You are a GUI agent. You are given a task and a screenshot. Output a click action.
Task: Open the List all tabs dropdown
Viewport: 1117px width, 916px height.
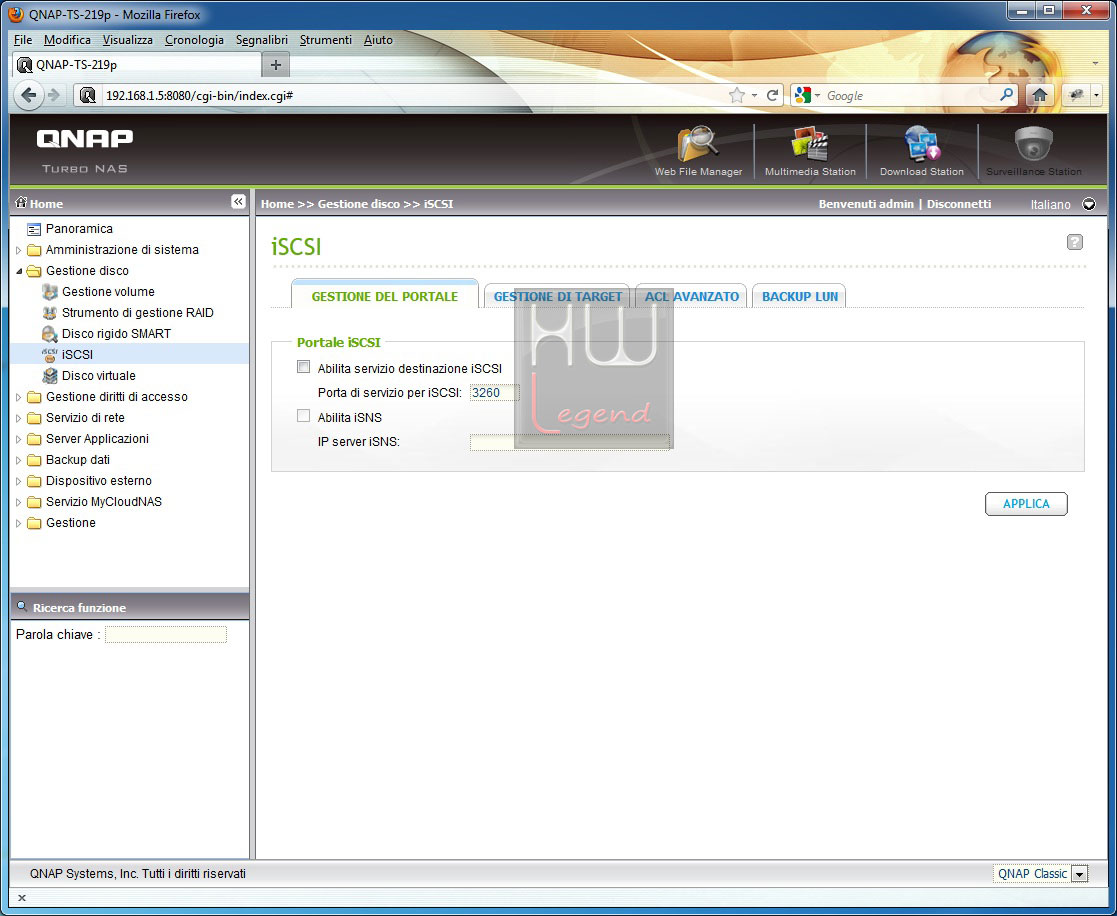tap(1096, 63)
